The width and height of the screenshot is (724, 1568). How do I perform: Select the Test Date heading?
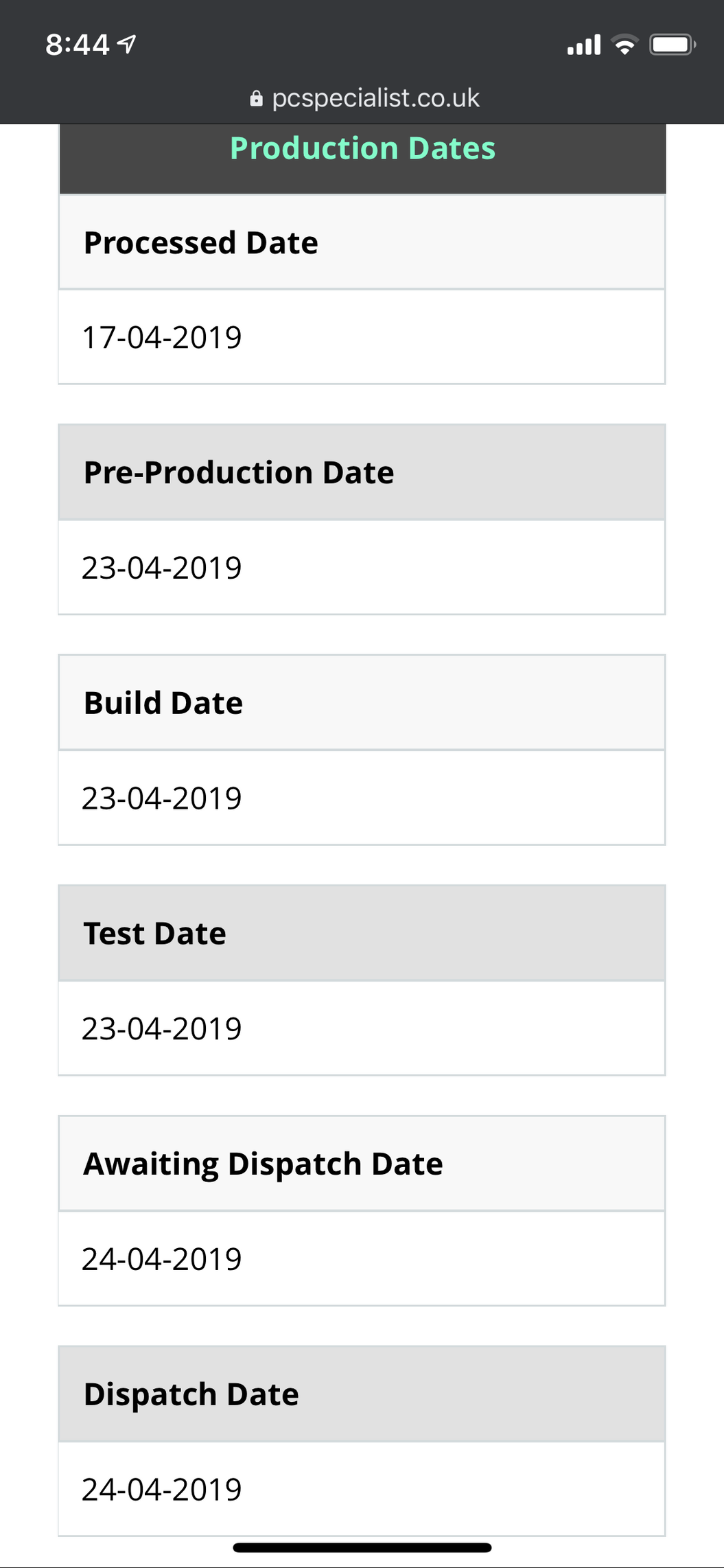155,934
